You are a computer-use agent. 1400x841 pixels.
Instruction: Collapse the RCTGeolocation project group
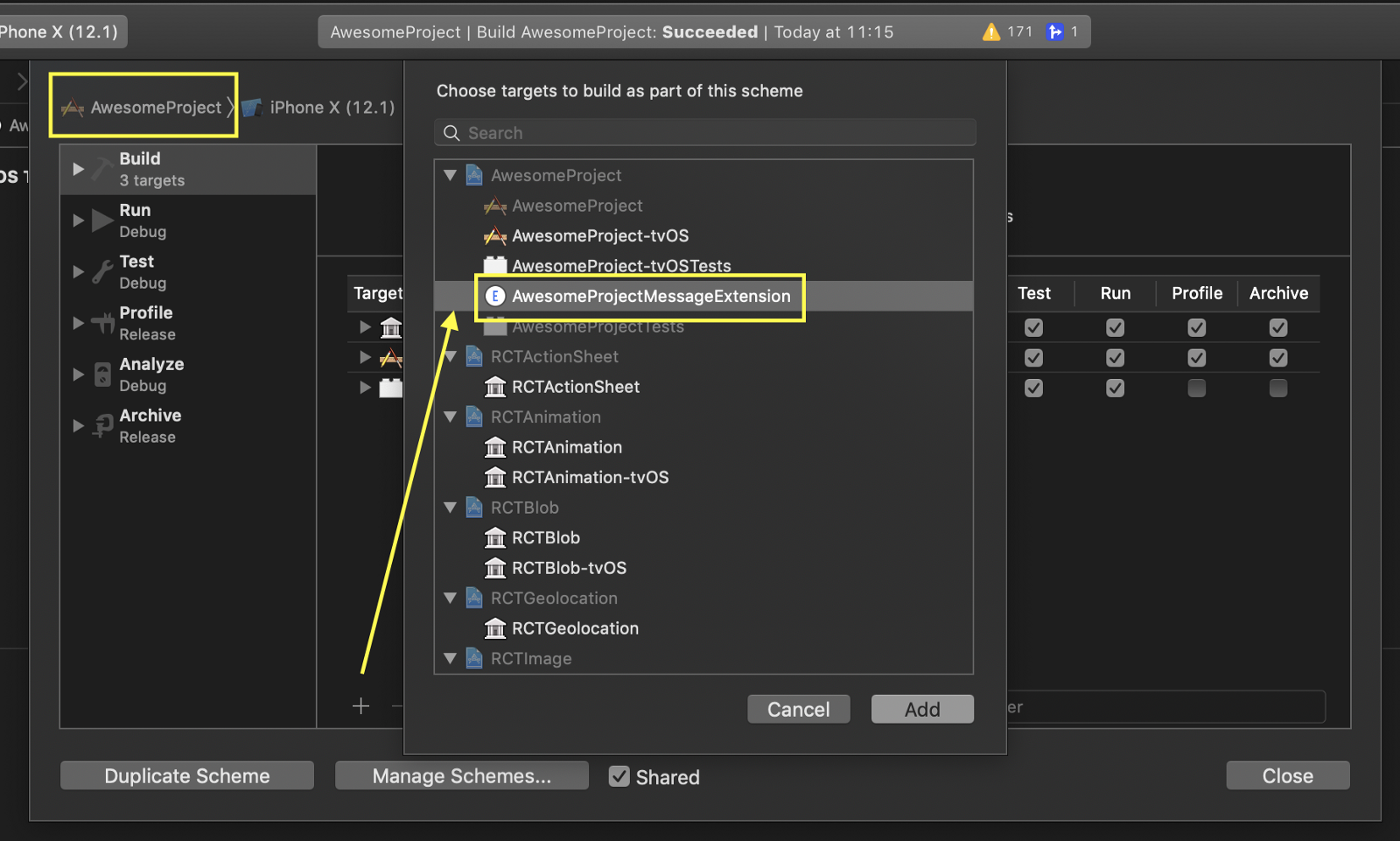(x=451, y=599)
